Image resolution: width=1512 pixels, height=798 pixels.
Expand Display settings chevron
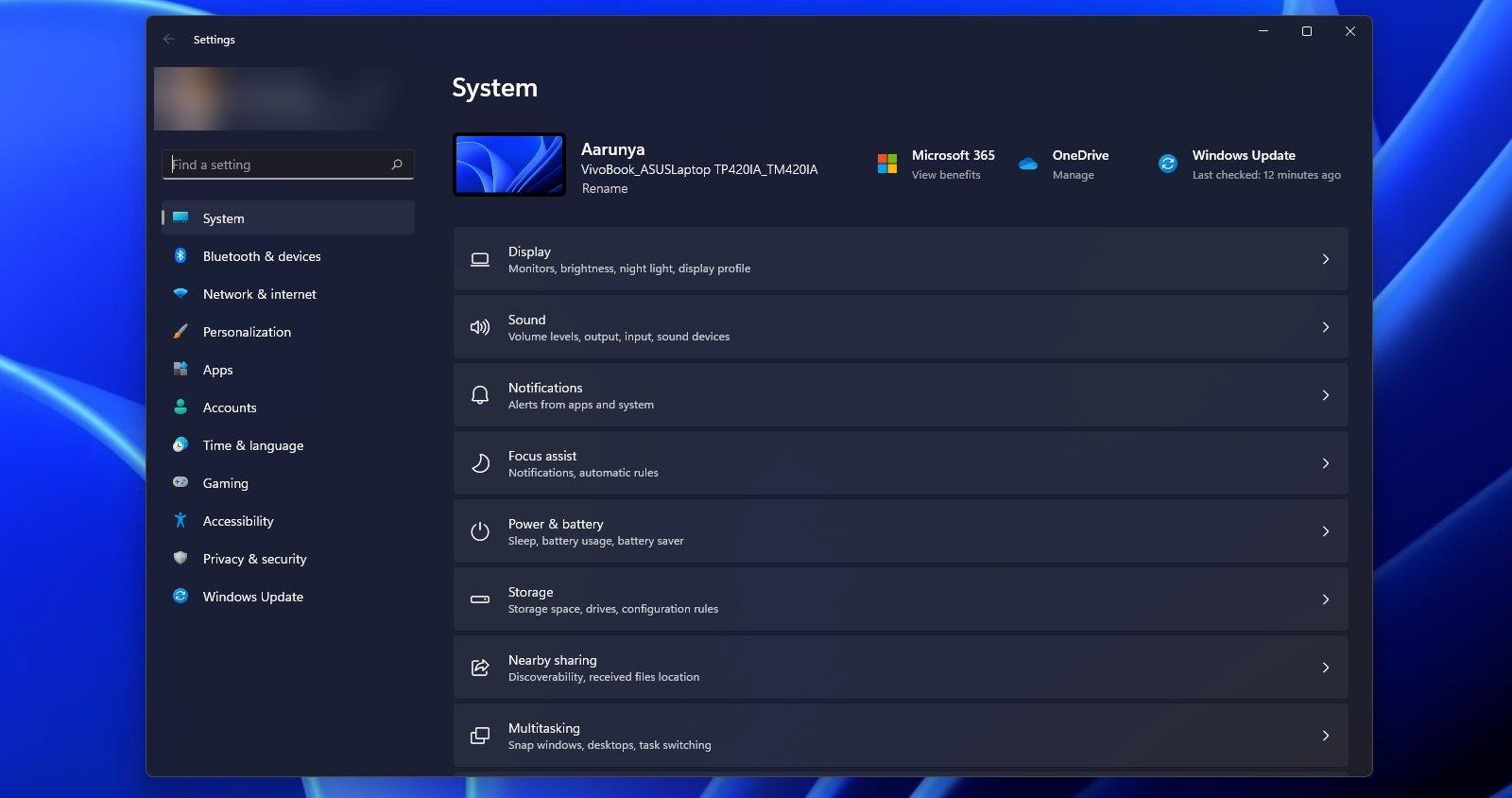click(1326, 259)
